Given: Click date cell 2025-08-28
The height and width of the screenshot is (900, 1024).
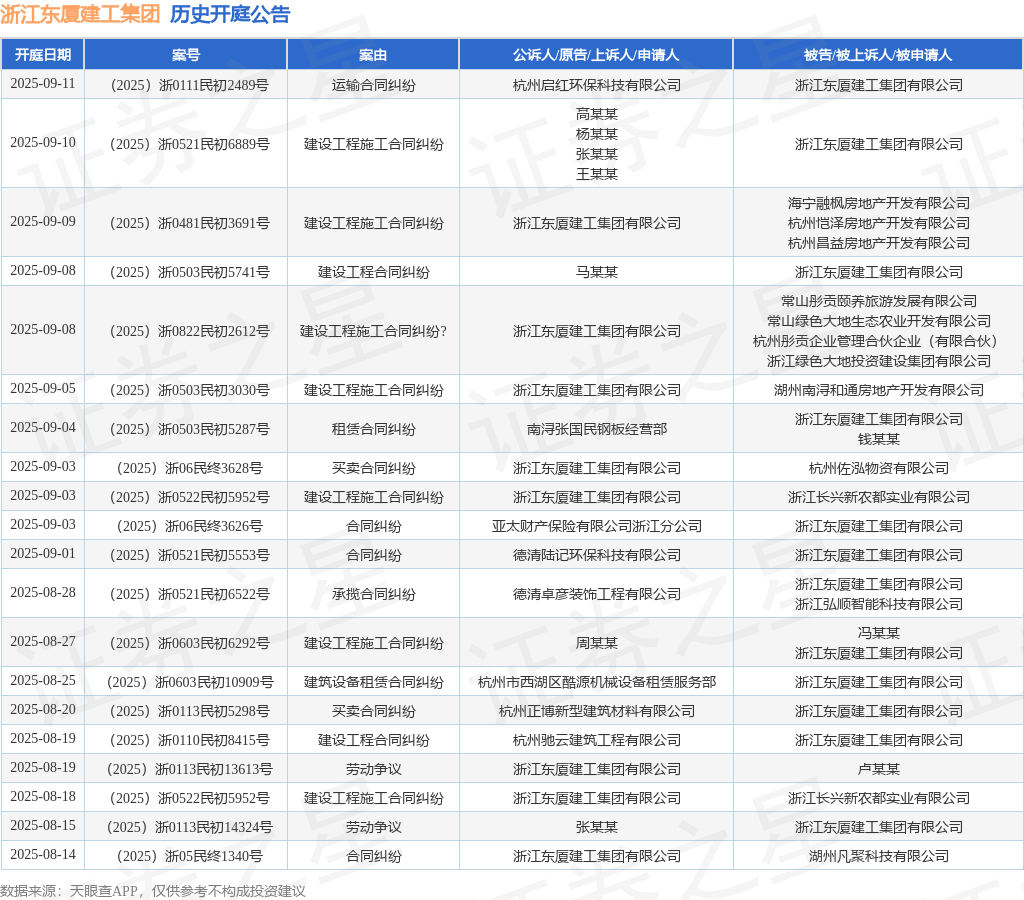Looking at the screenshot, I should pos(43,594).
